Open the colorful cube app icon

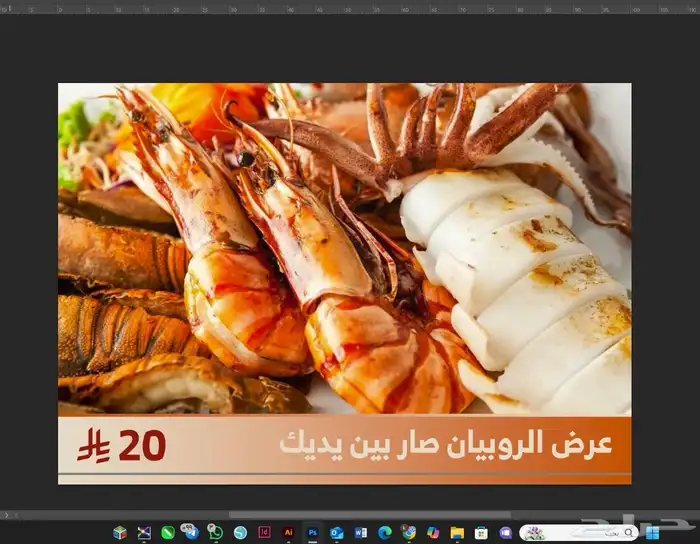(120, 532)
